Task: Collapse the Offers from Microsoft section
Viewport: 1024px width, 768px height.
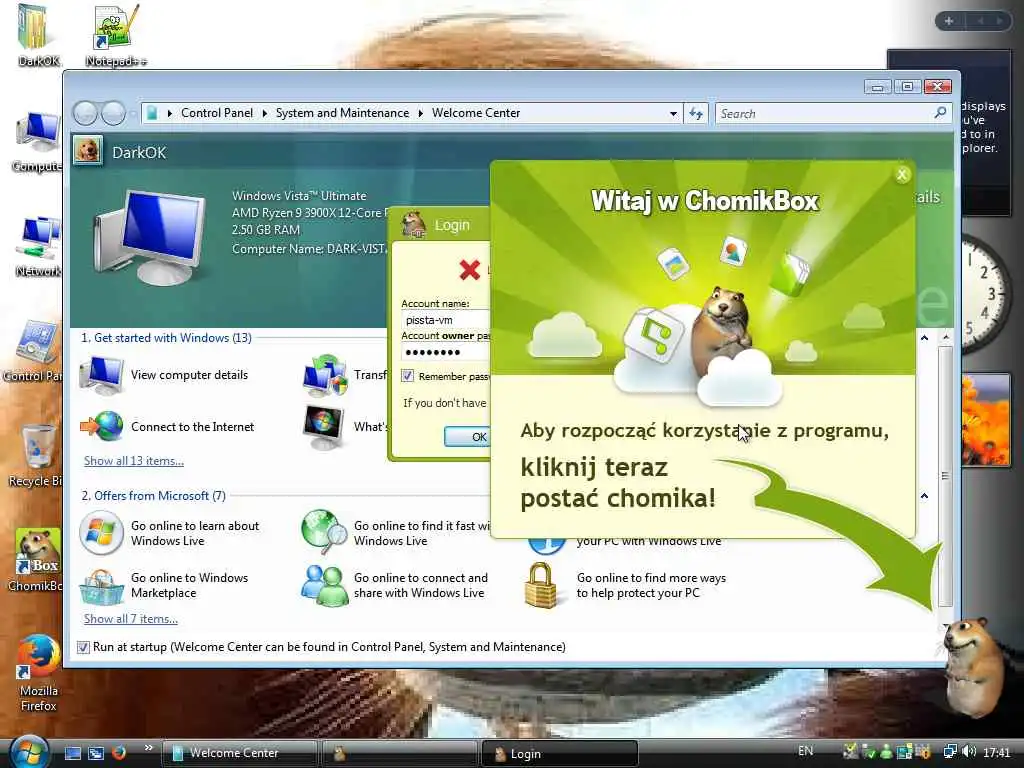Action: [925, 496]
